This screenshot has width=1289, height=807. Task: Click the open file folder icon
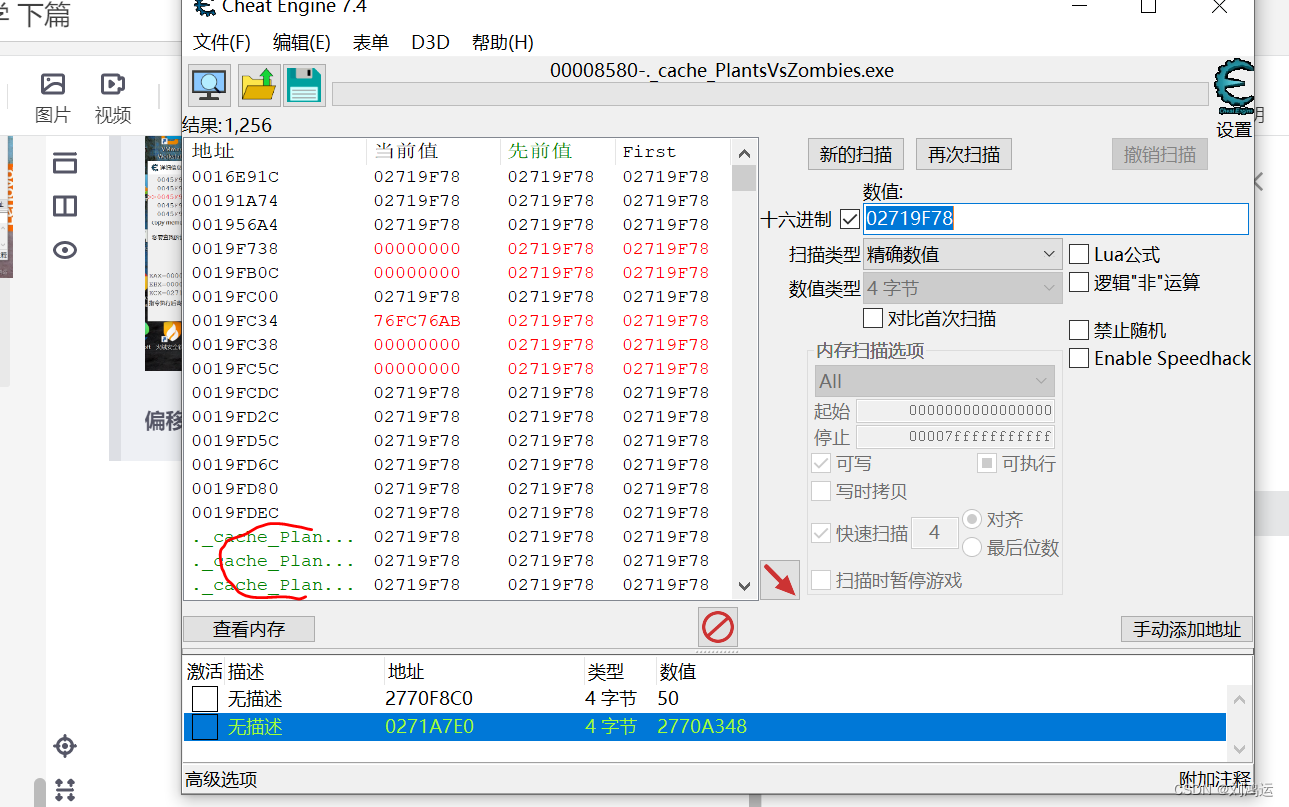[259, 86]
